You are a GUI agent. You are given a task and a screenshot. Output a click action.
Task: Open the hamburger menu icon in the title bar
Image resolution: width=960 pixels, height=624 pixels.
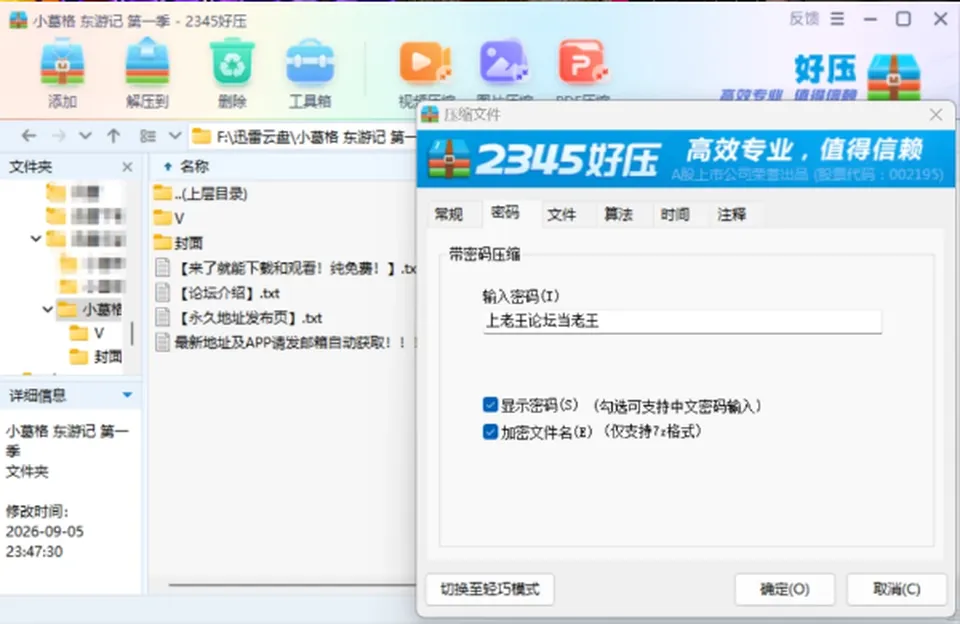pos(838,20)
